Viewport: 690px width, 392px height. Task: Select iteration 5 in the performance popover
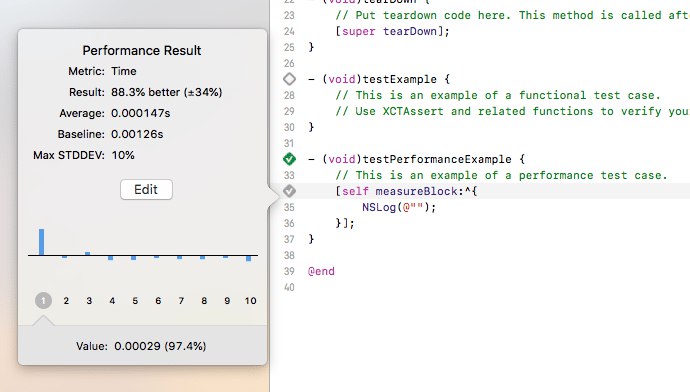(135, 300)
